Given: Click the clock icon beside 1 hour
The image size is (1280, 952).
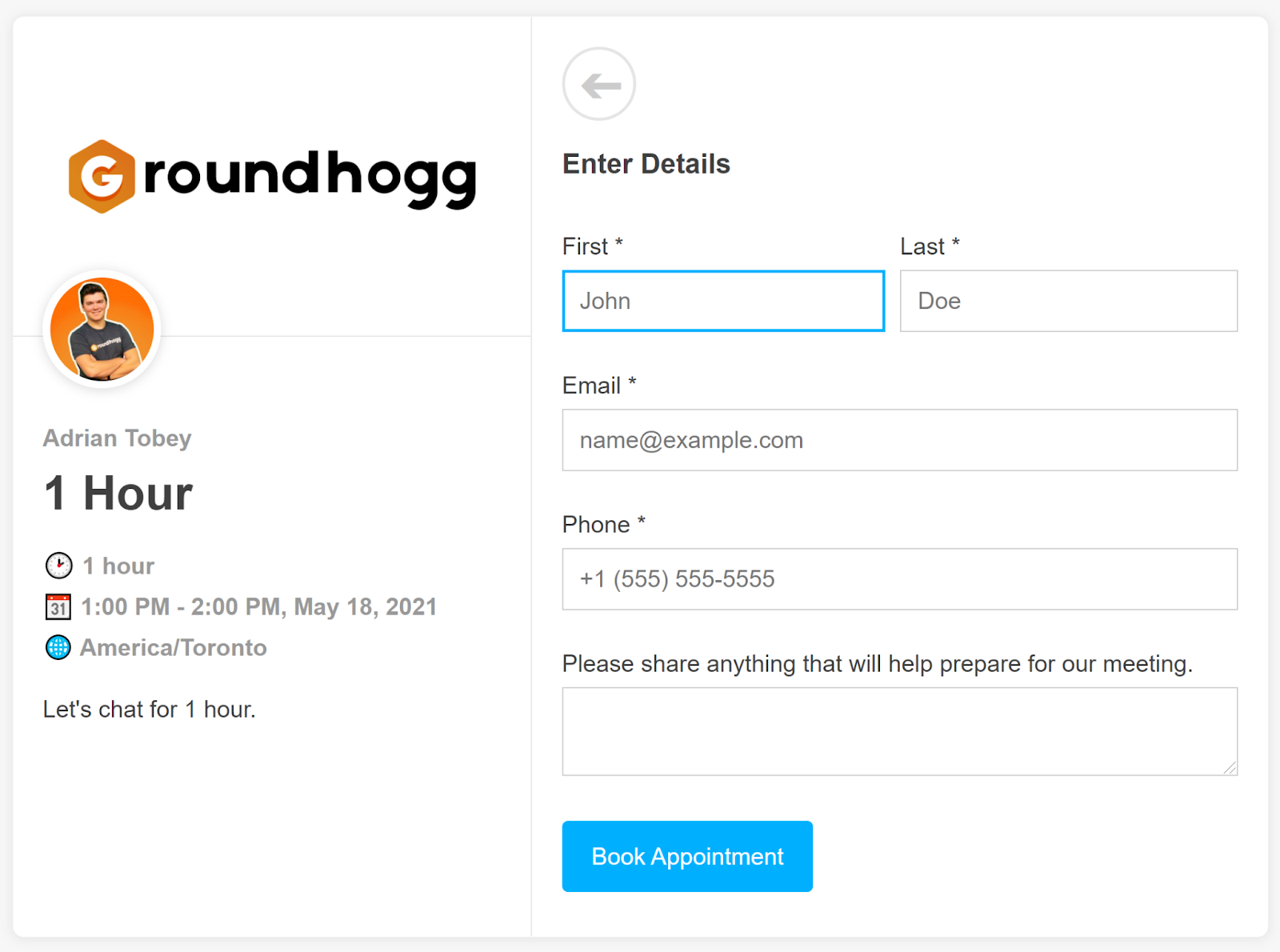Looking at the screenshot, I should click(58, 566).
